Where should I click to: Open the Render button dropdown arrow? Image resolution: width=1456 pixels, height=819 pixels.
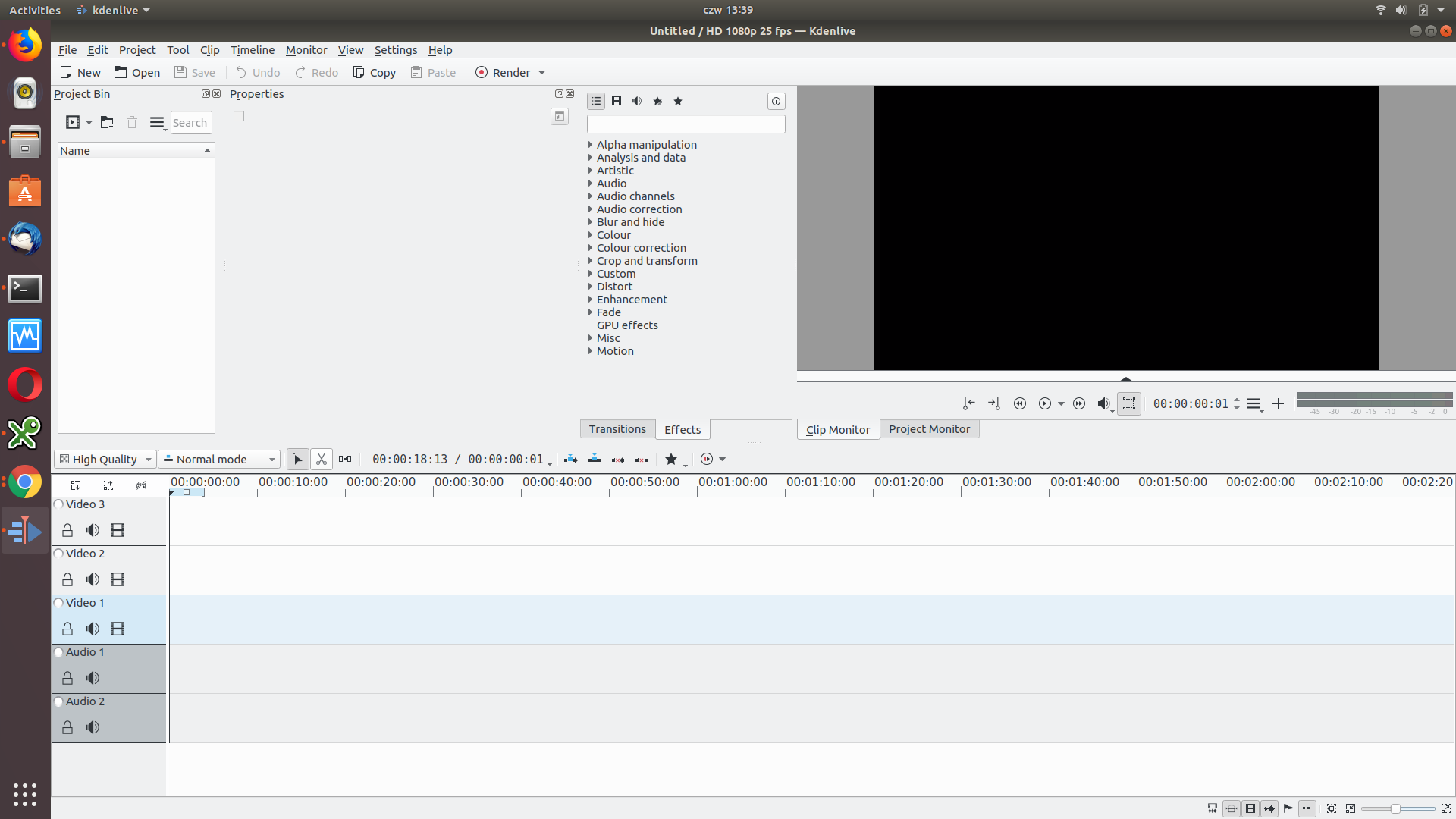click(x=541, y=73)
